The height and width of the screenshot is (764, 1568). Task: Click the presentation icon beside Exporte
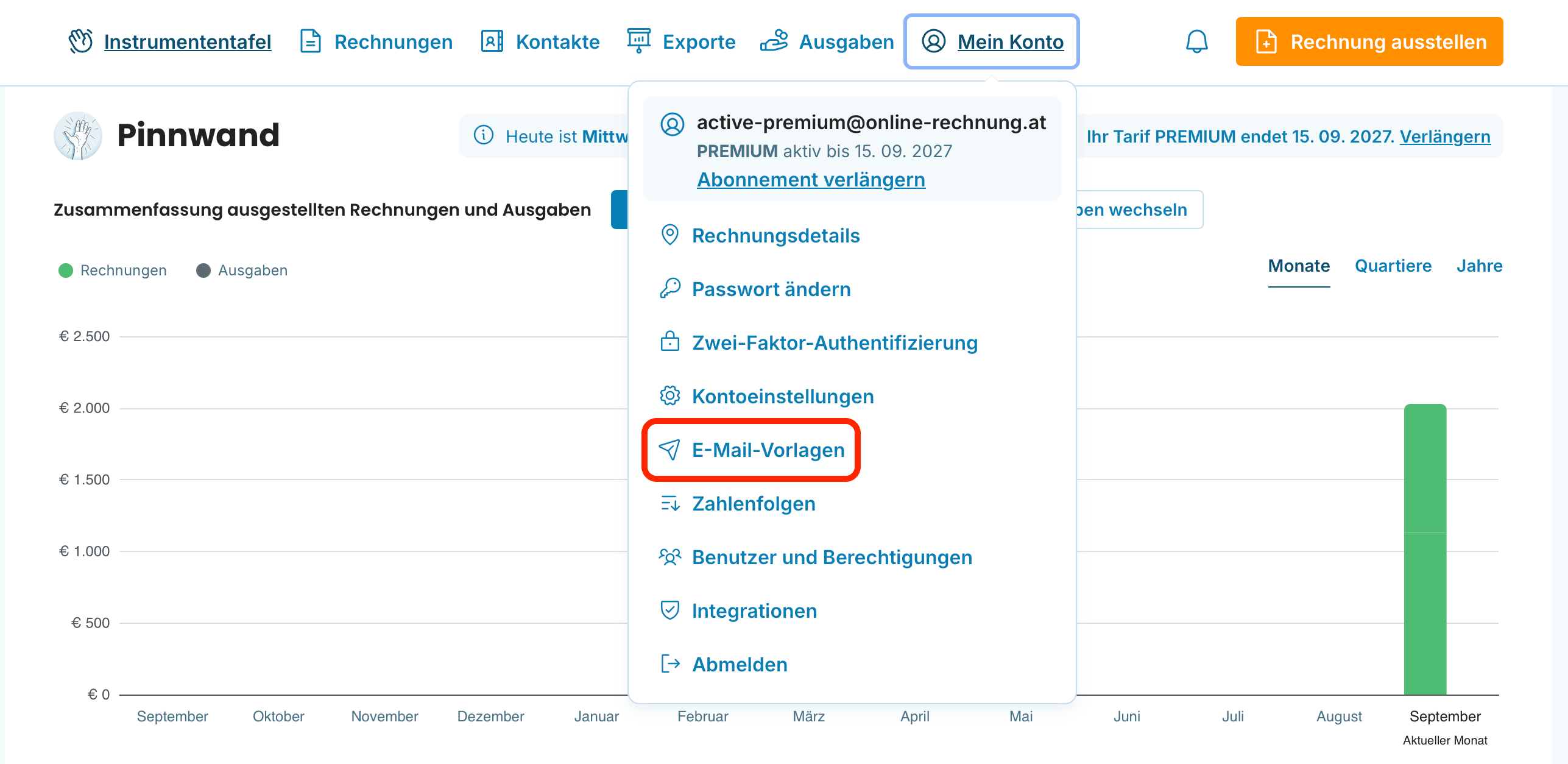(x=639, y=41)
